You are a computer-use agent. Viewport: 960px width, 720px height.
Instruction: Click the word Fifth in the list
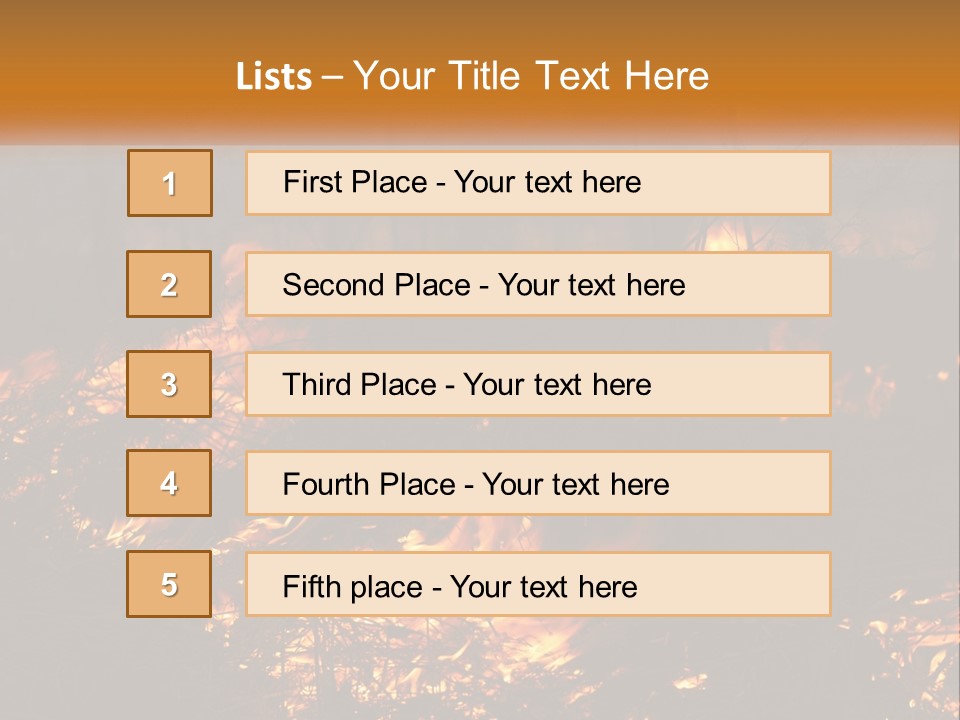coord(310,586)
